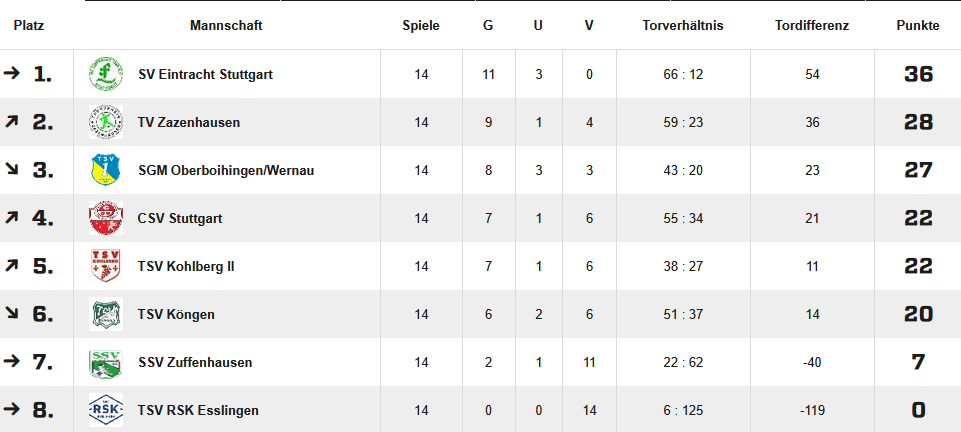Image resolution: width=961 pixels, height=432 pixels.
Task: Click the Mannschaft column header
Action: coord(226,26)
